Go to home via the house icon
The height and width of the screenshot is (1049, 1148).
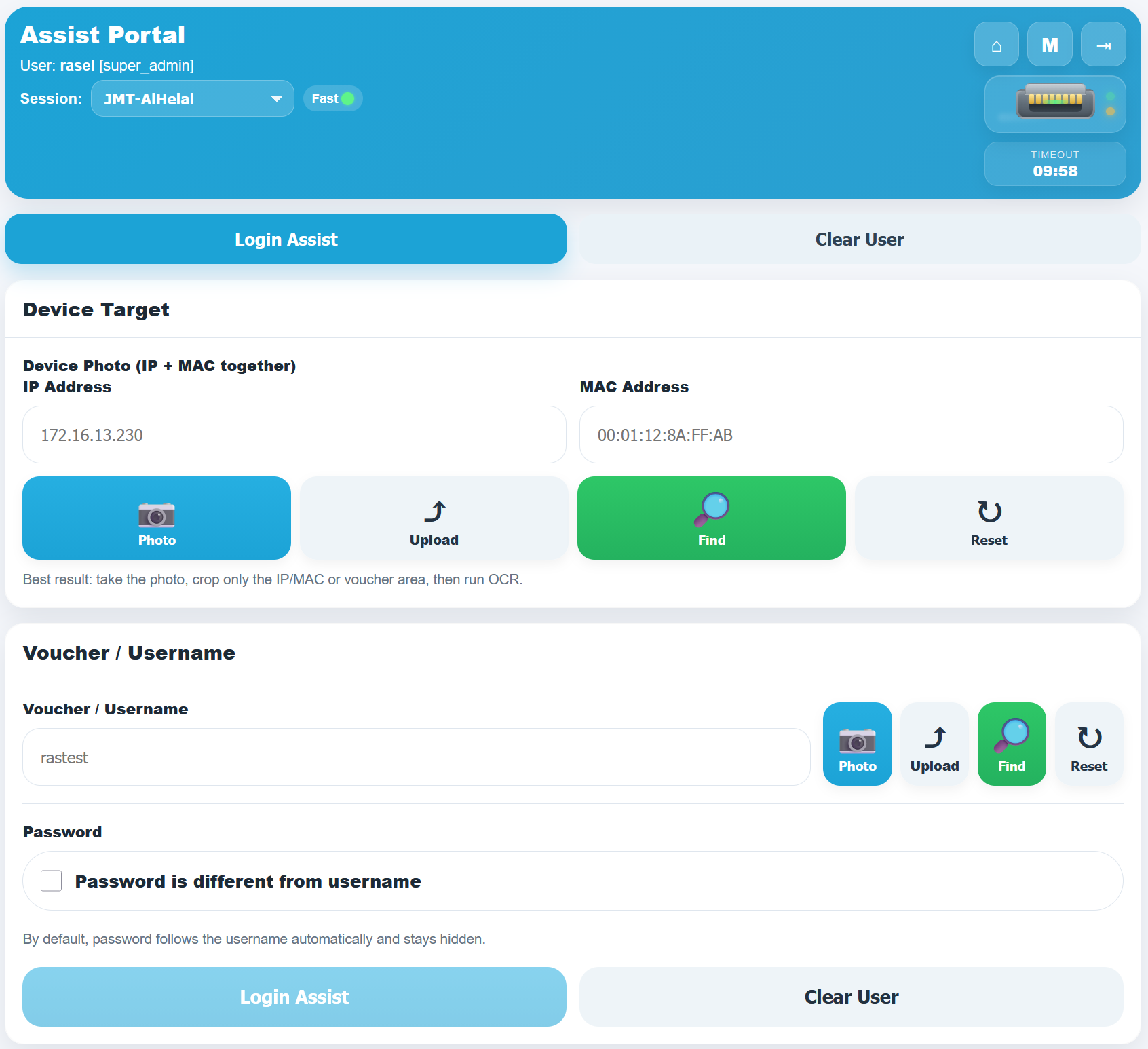996,45
